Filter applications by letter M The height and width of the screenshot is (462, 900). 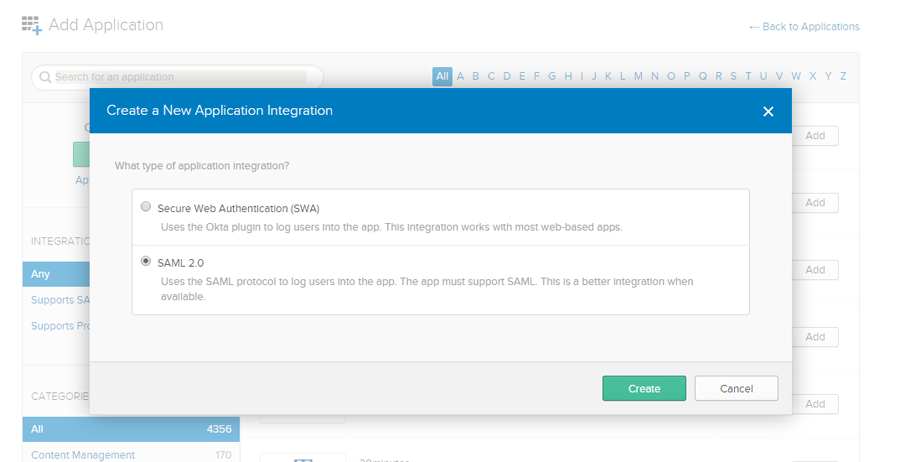[x=638, y=76]
